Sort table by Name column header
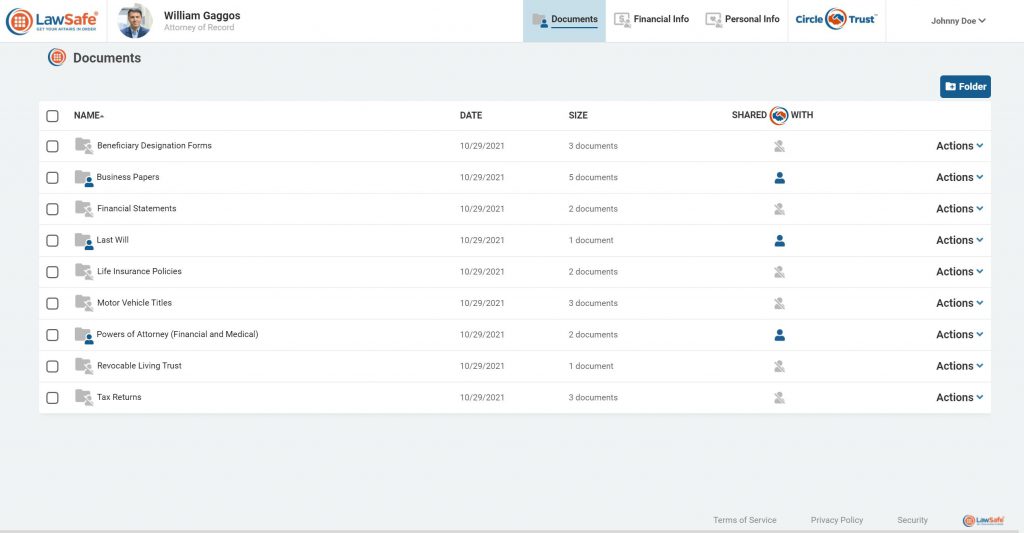This screenshot has height=533, width=1024. point(89,116)
